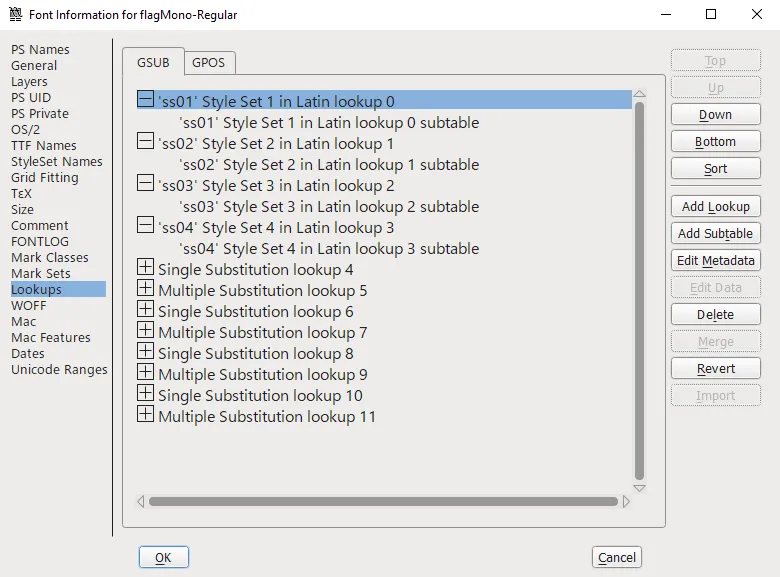Click the vertical scrollbar up arrow
780x577 pixels.
click(640, 94)
